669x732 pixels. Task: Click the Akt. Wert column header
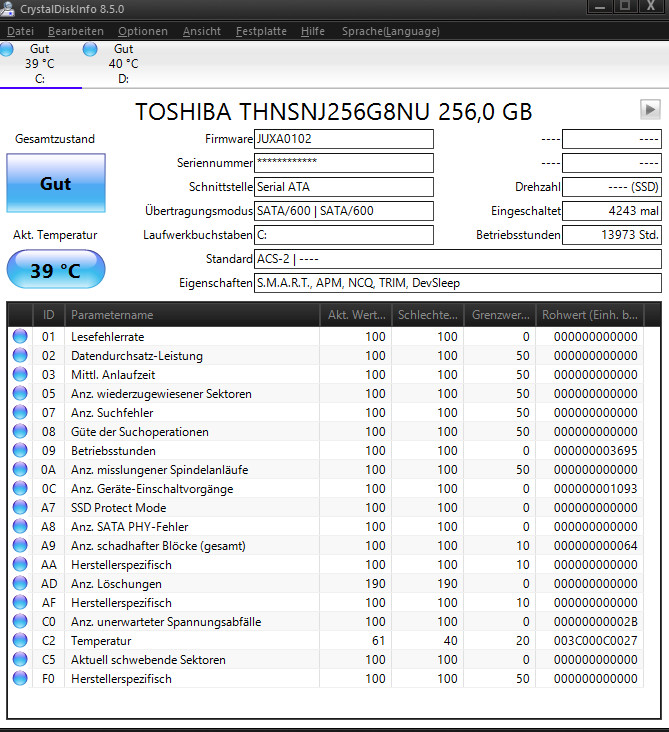coord(356,315)
